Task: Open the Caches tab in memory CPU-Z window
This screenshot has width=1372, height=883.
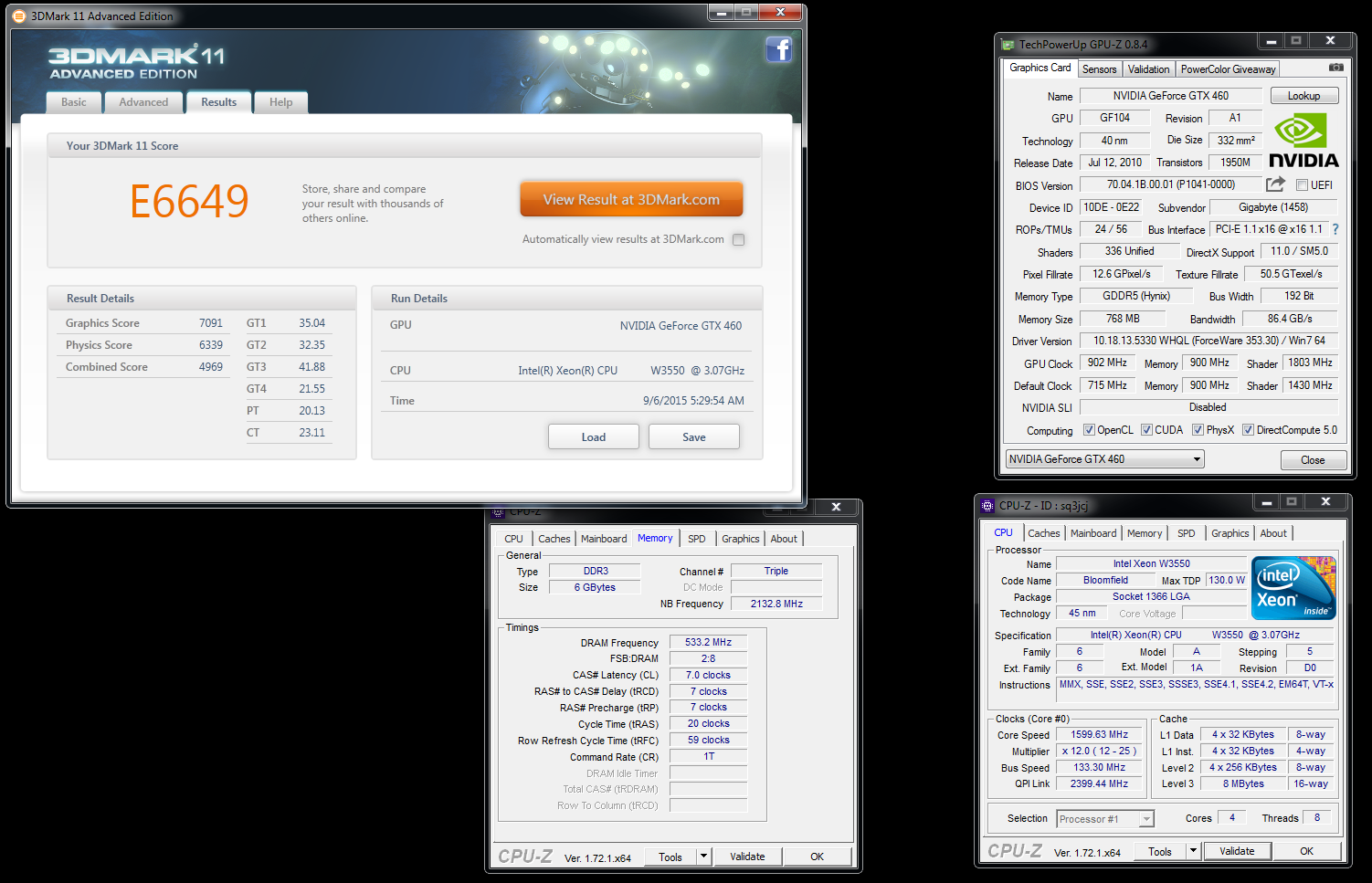Action: (x=554, y=539)
